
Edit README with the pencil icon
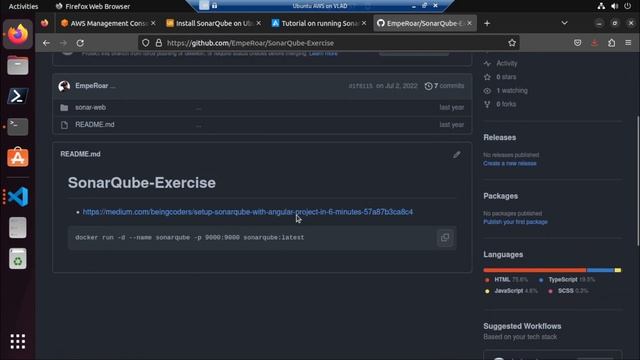click(456, 155)
